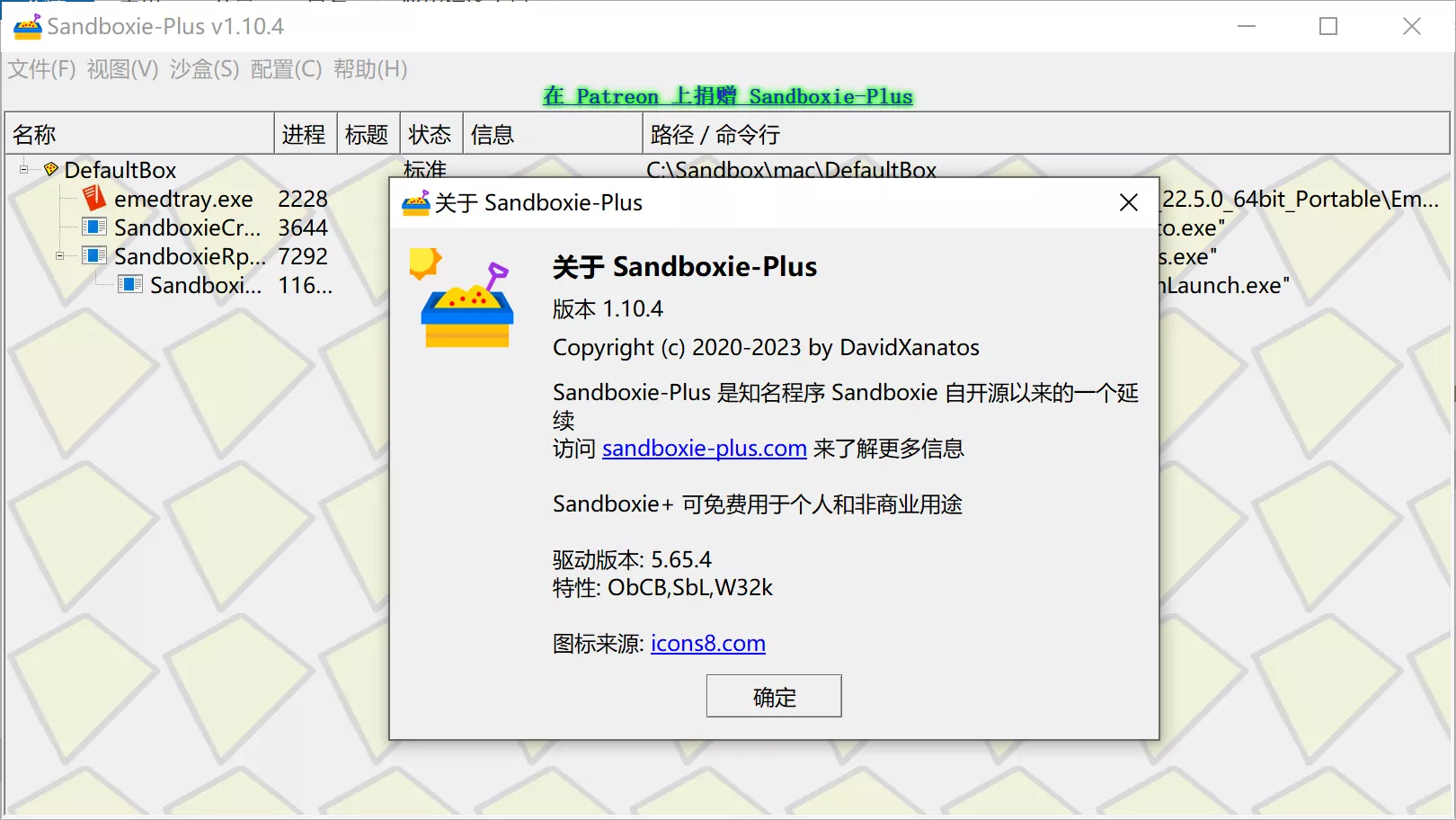The image size is (1456, 820).
Task: Open the icons8.com hyperlink
Action: pos(708,643)
